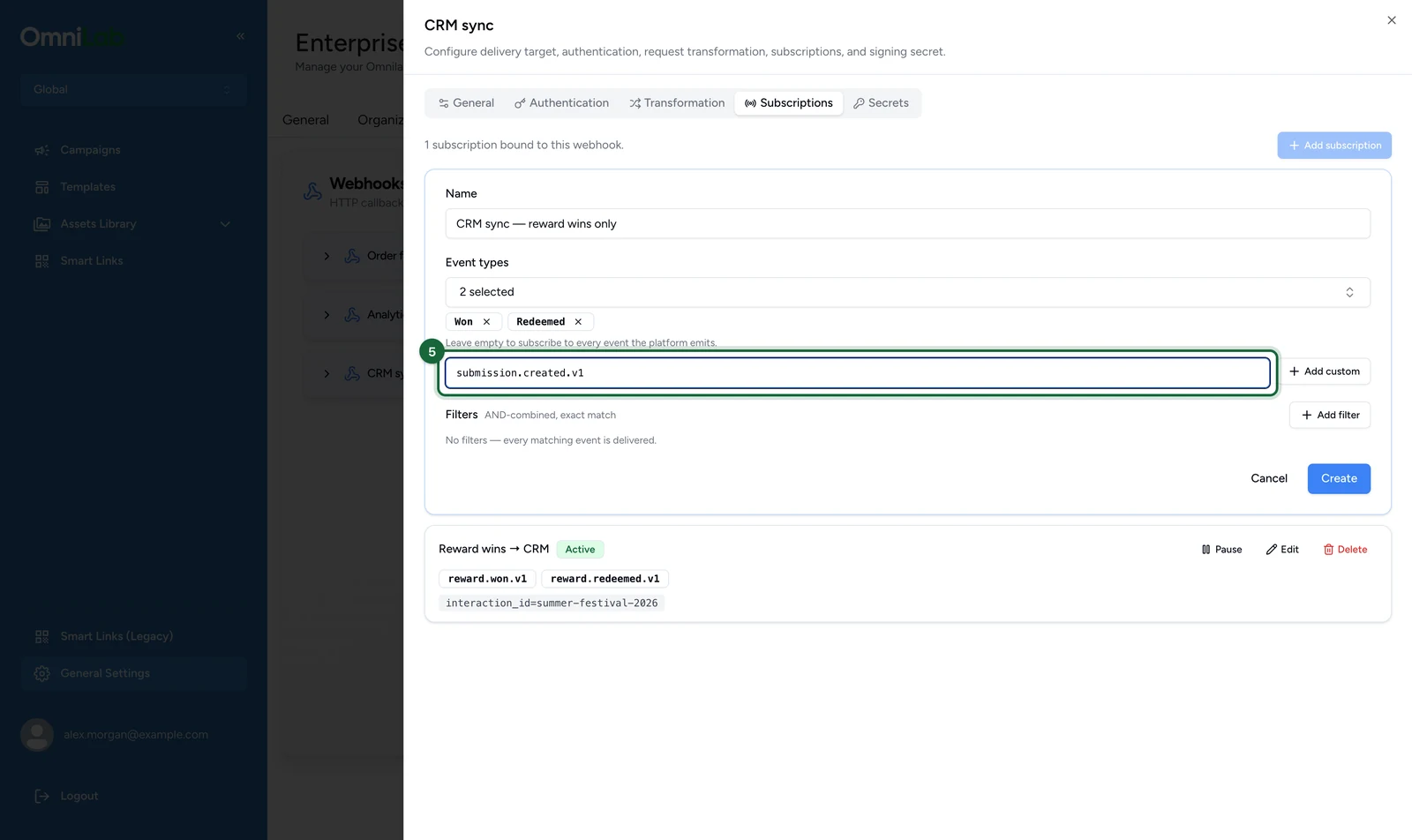The width and height of the screenshot is (1412, 840).
Task: Click the Logout icon
Action: click(x=41, y=796)
